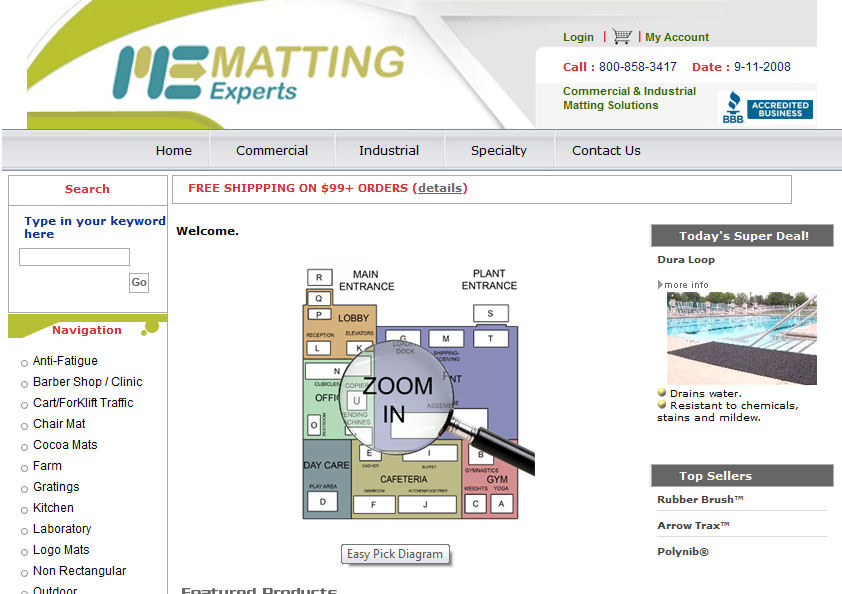Click the more info link
Viewport: 842px width, 594px height.
pos(686,285)
